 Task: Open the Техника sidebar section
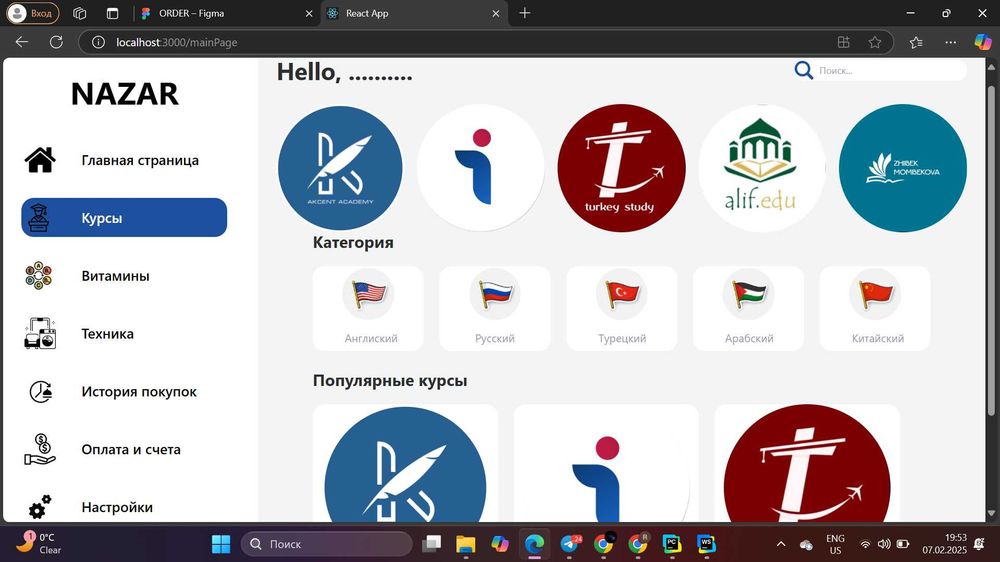[124, 334]
